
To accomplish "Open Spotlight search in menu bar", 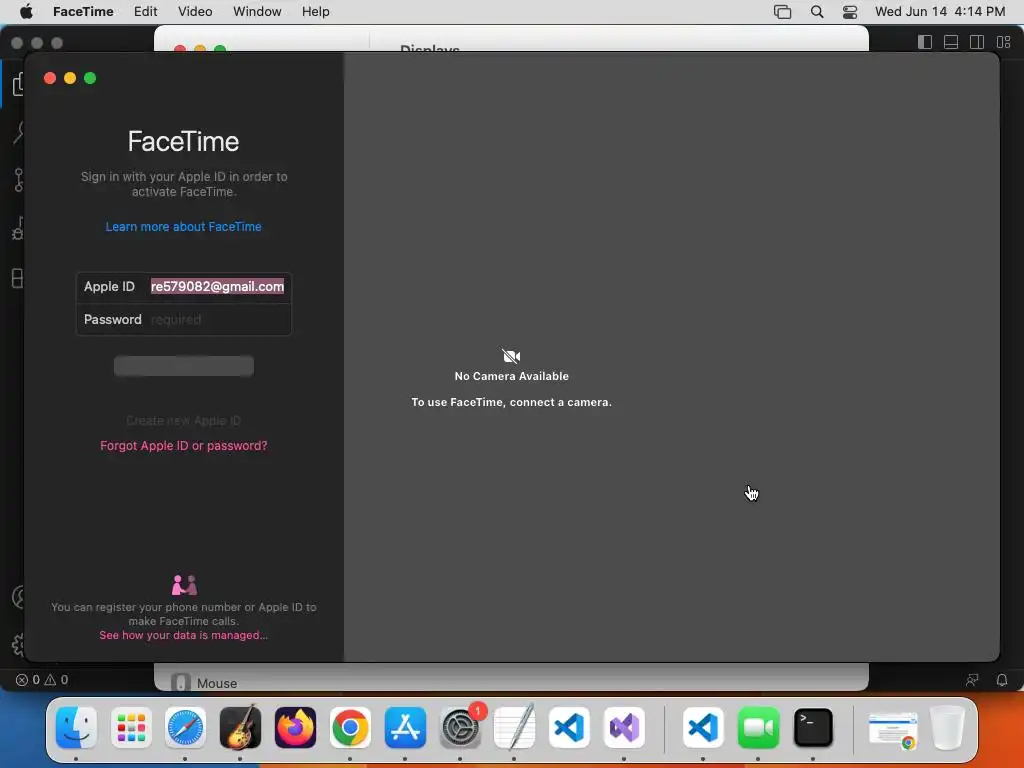I will [817, 11].
